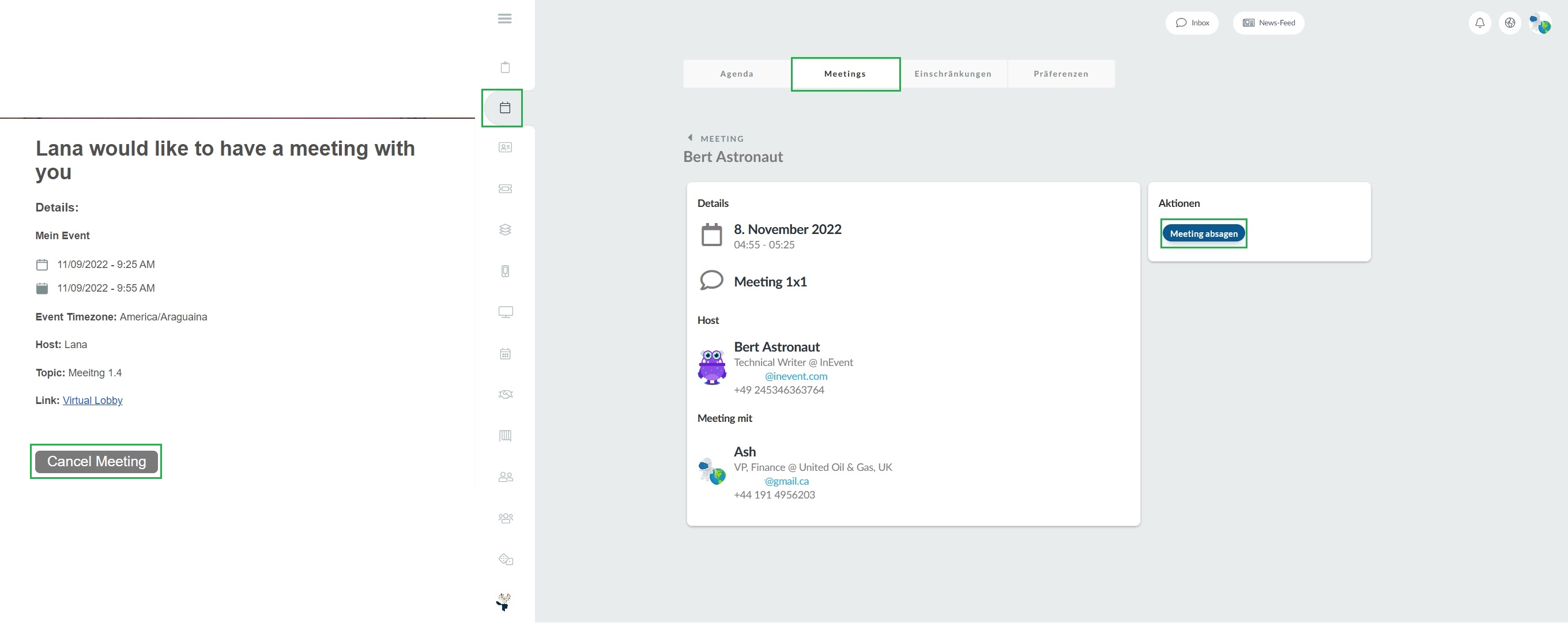Switch to the Meetings tab
The image size is (1568, 623).
pyautogui.click(x=845, y=74)
